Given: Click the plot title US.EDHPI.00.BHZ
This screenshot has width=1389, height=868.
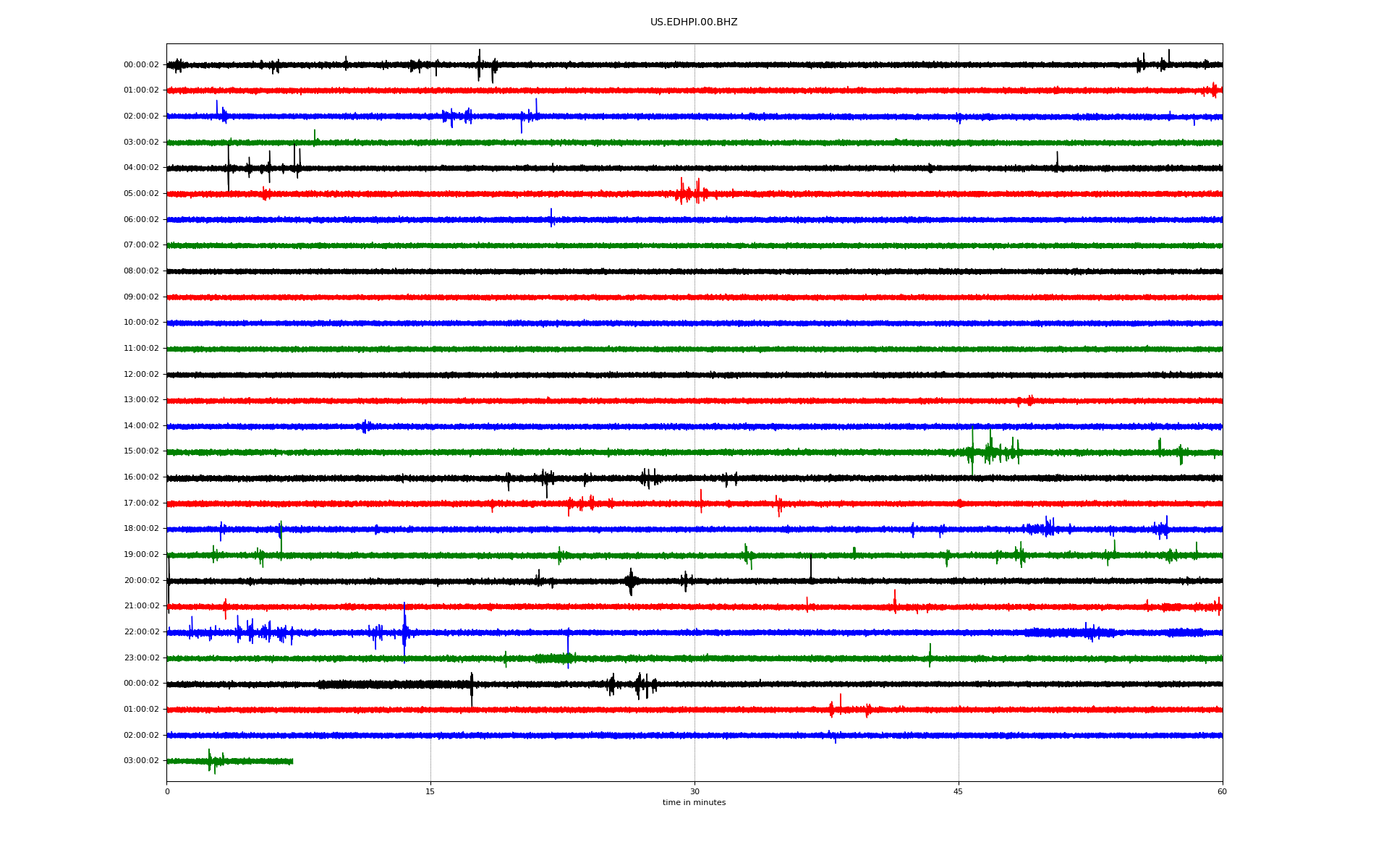Looking at the screenshot, I should pos(694,22).
